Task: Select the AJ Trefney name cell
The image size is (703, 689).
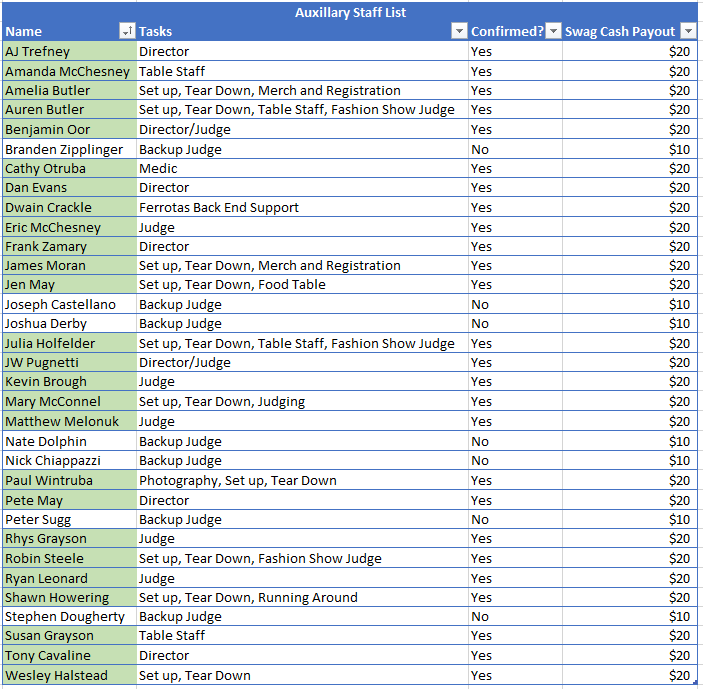Action: 69,51
